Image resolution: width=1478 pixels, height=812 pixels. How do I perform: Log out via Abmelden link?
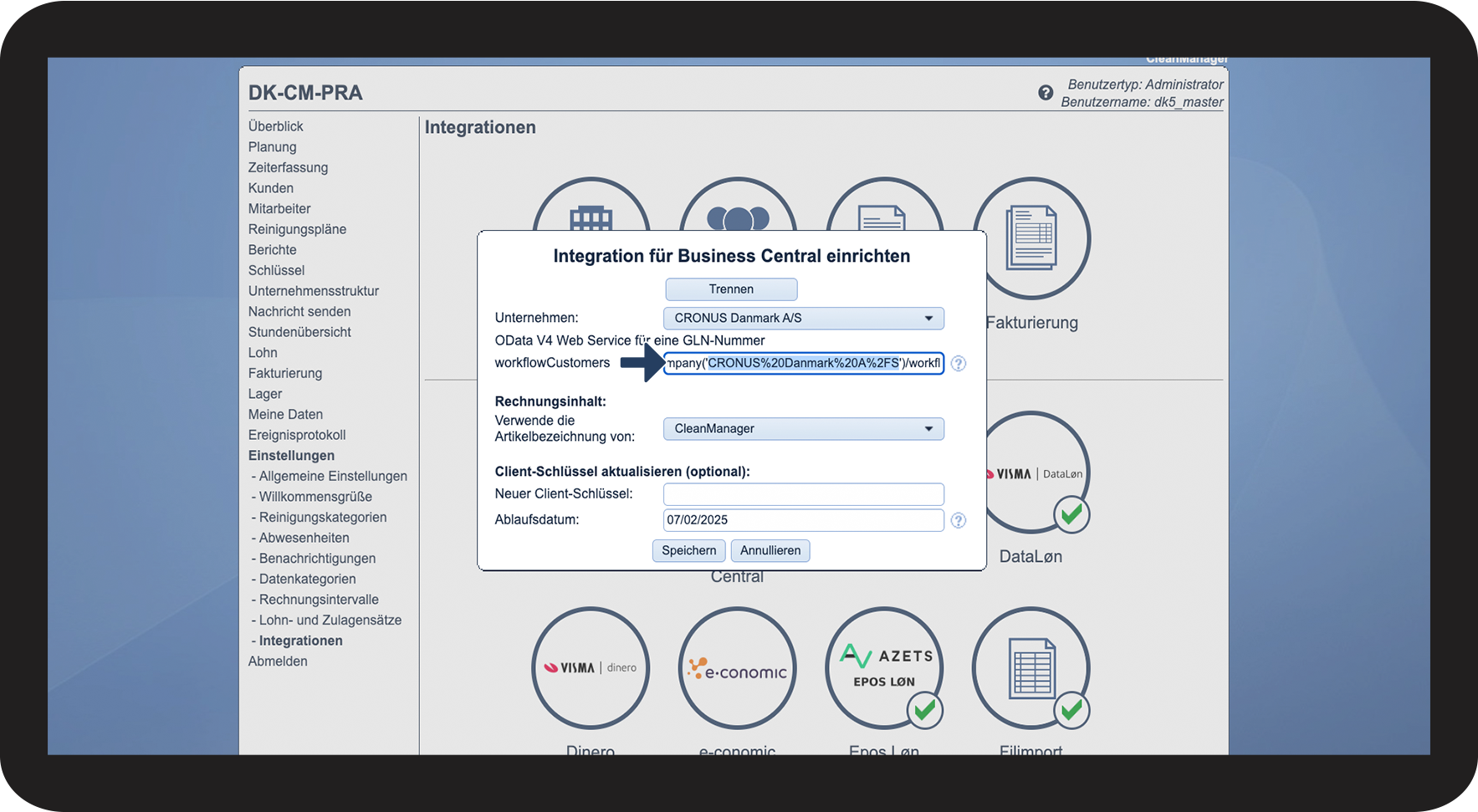pos(278,661)
